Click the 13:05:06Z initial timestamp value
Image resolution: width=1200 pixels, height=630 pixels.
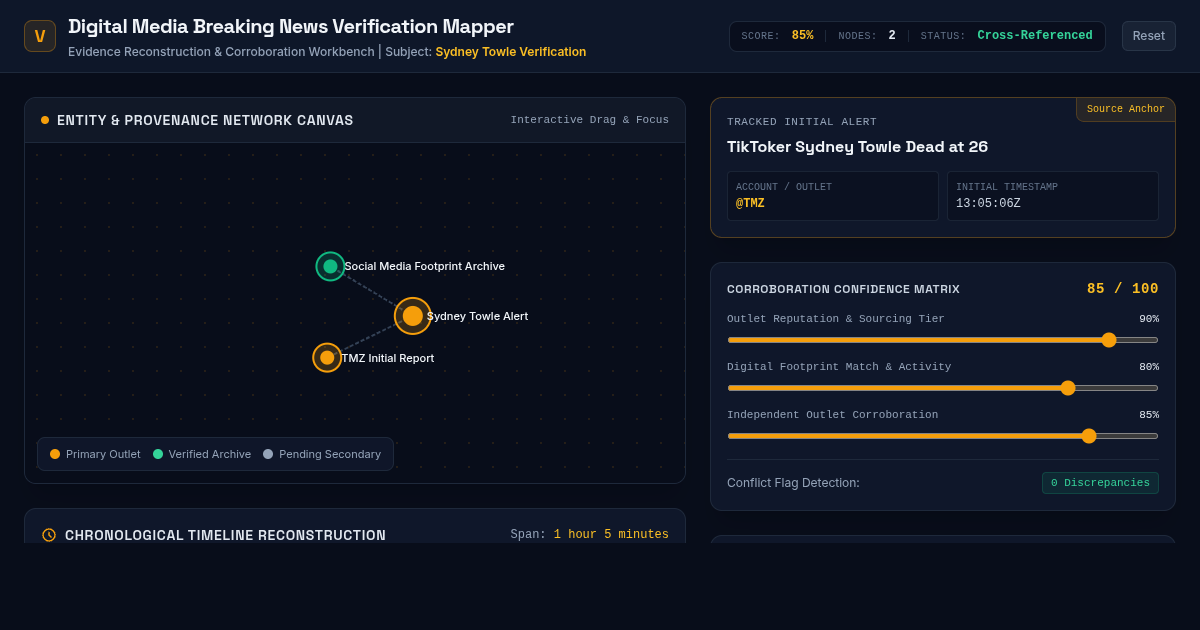click(x=988, y=204)
